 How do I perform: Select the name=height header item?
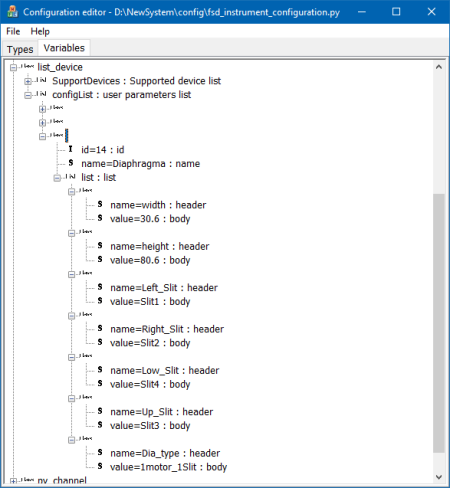coord(160,246)
